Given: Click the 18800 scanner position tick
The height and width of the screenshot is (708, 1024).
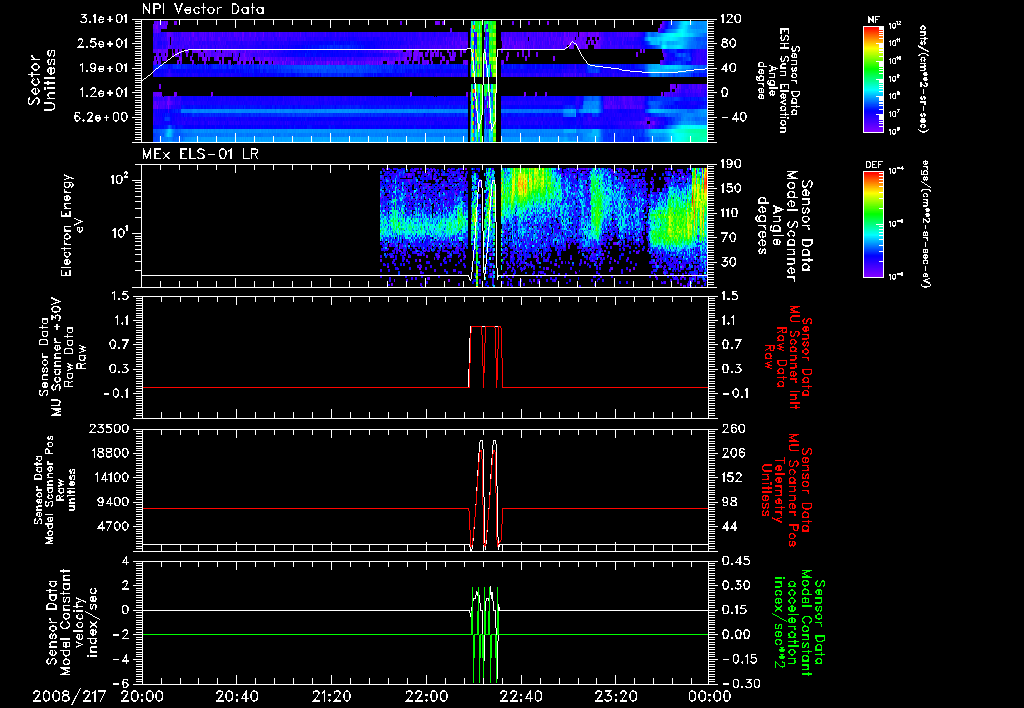Looking at the screenshot, I should coord(108,453).
